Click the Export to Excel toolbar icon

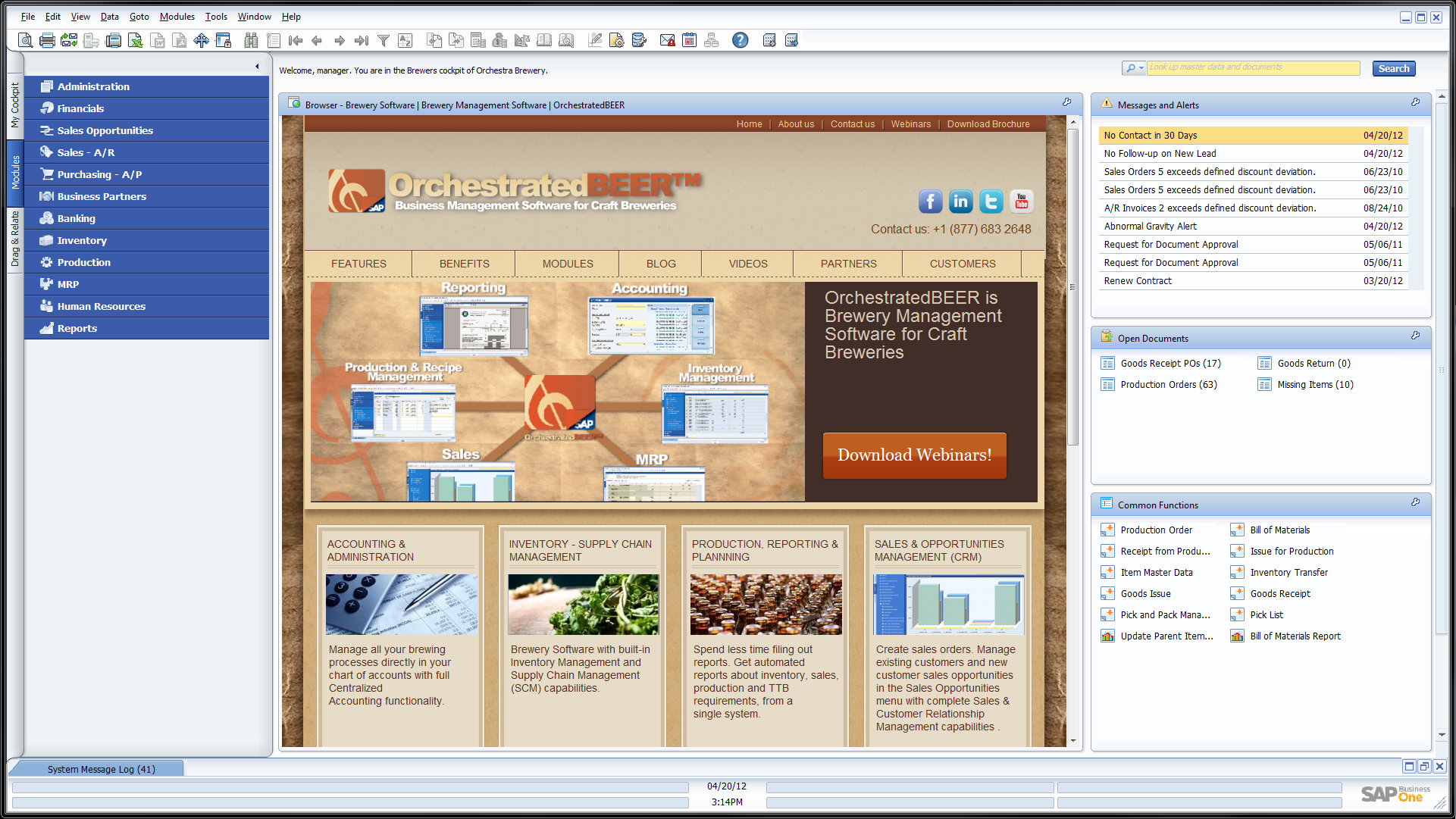135,41
